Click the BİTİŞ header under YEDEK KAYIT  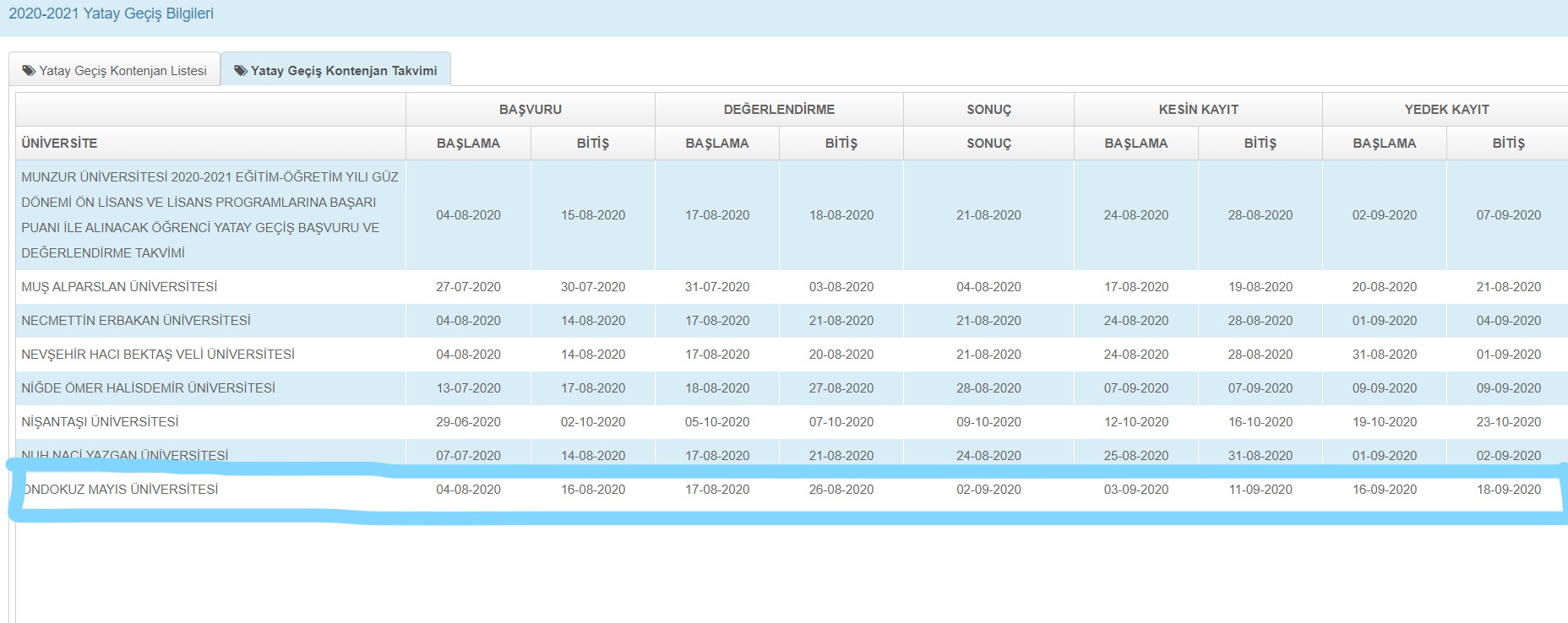coord(1509,144)
